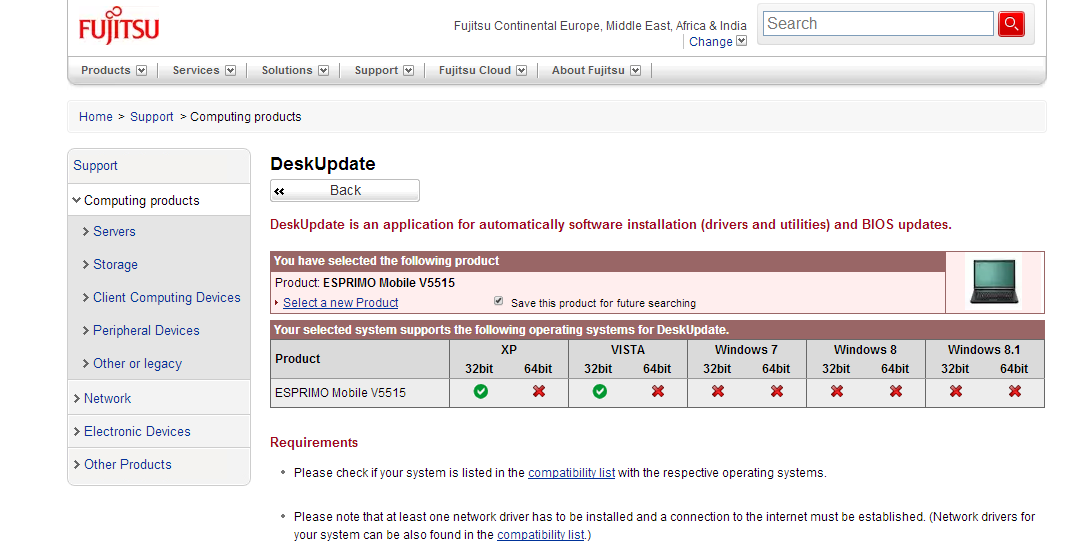Image resolution: width=1076 pixels, height=542 pixels.
Task: Collapse the Computing products sidebar section
Action: tap(76, 200)
